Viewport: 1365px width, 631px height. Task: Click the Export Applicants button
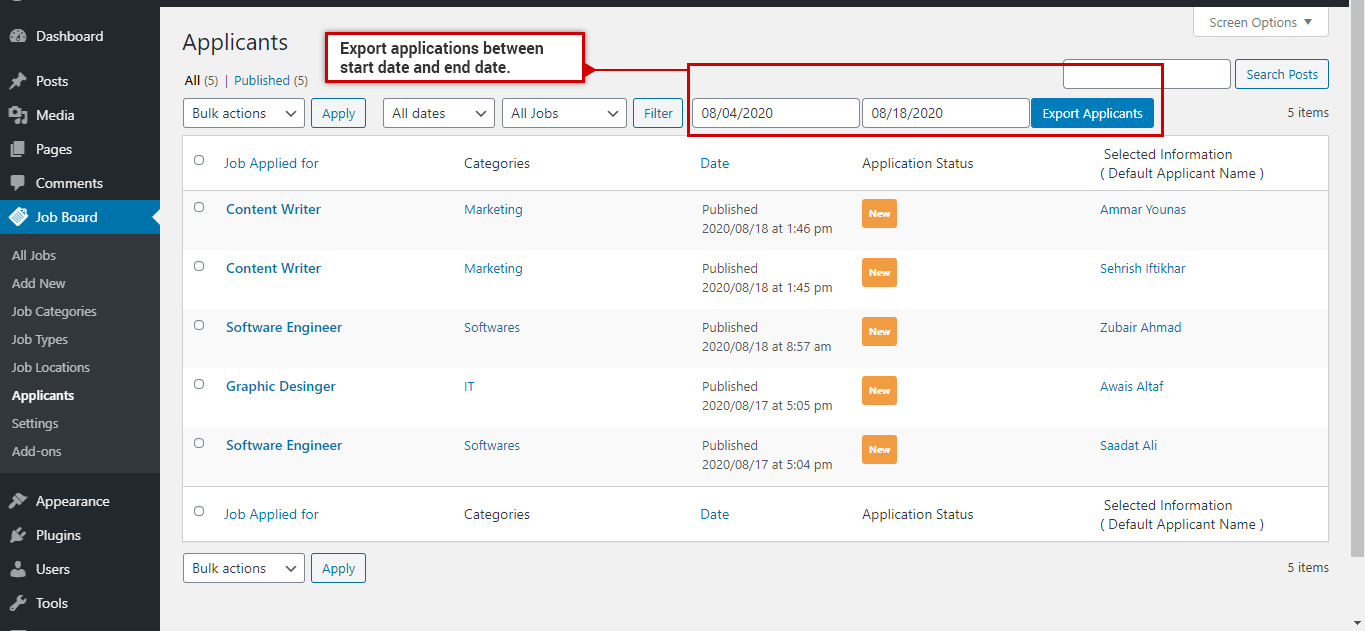tap(1092, 113)
